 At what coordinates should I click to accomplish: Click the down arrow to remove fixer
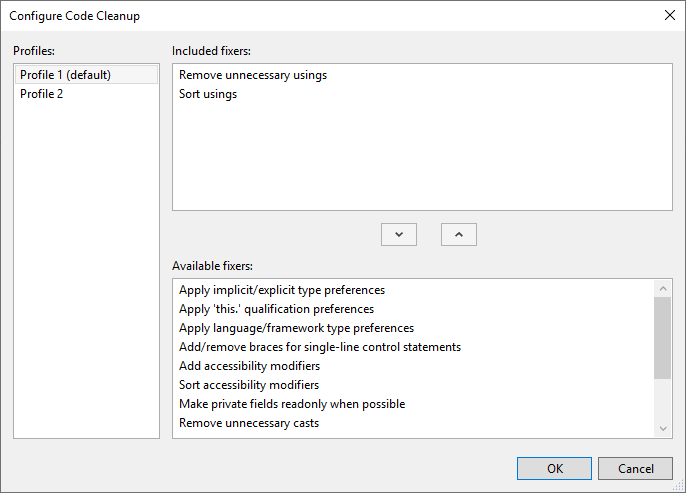pos(399,234)
